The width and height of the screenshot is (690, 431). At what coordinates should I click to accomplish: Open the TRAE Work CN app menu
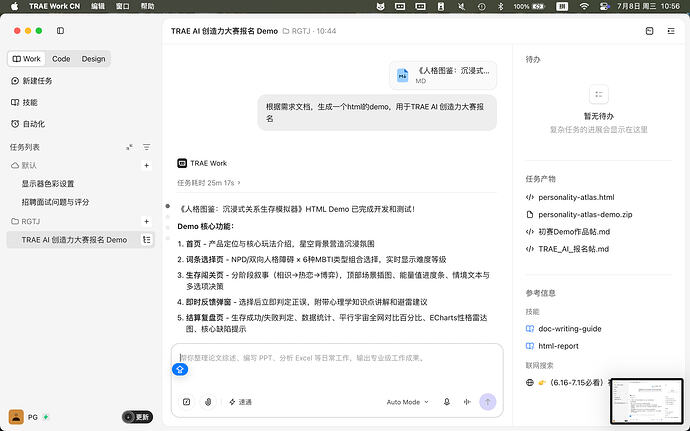(x=55, y=6)
